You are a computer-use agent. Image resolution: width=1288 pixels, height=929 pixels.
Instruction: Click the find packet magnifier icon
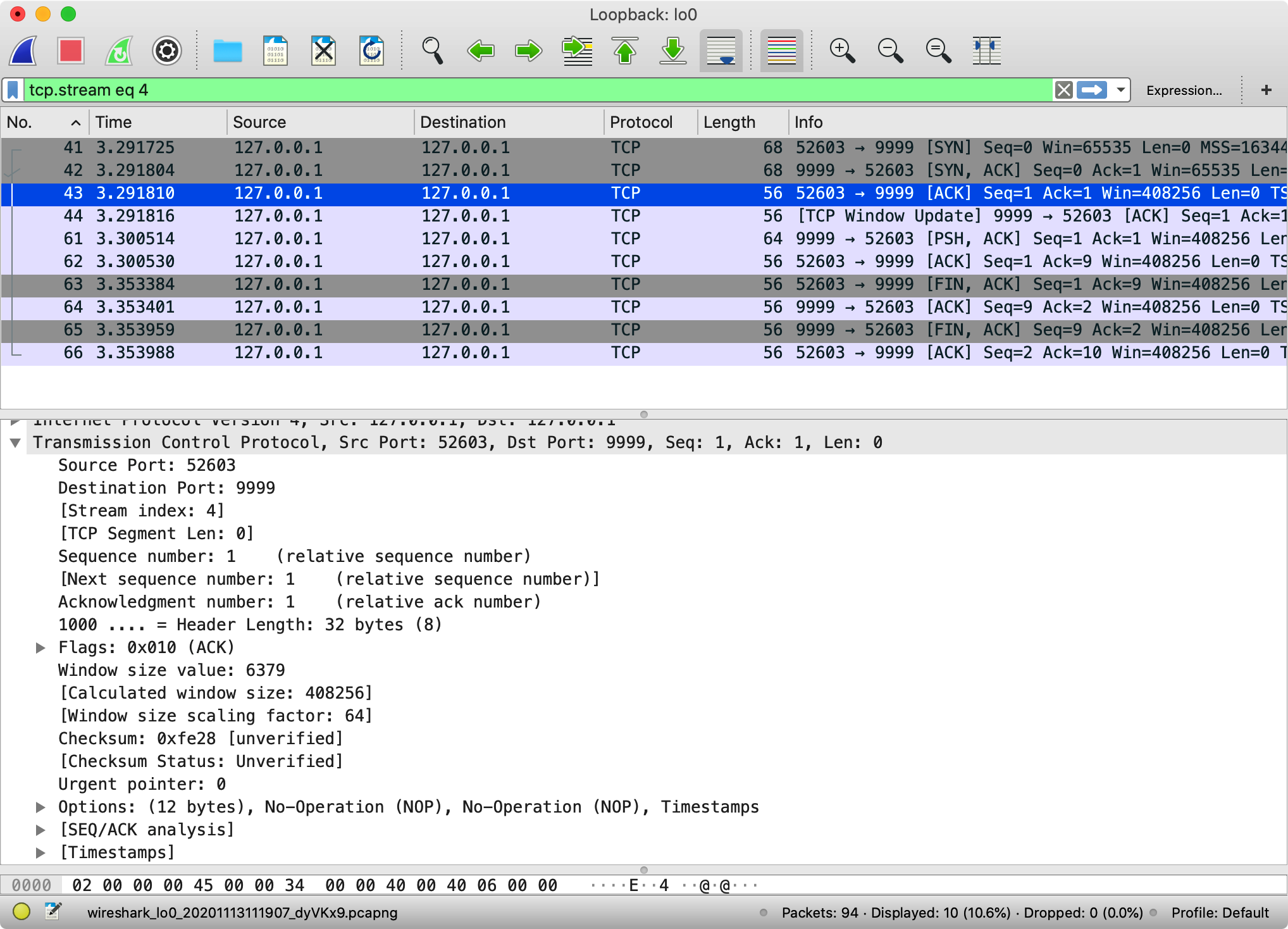pos(433,51)
